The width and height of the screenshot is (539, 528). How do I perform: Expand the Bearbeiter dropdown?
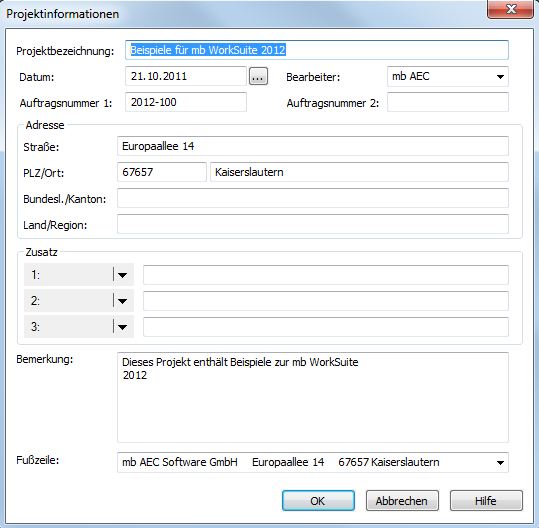click(500, 77)
